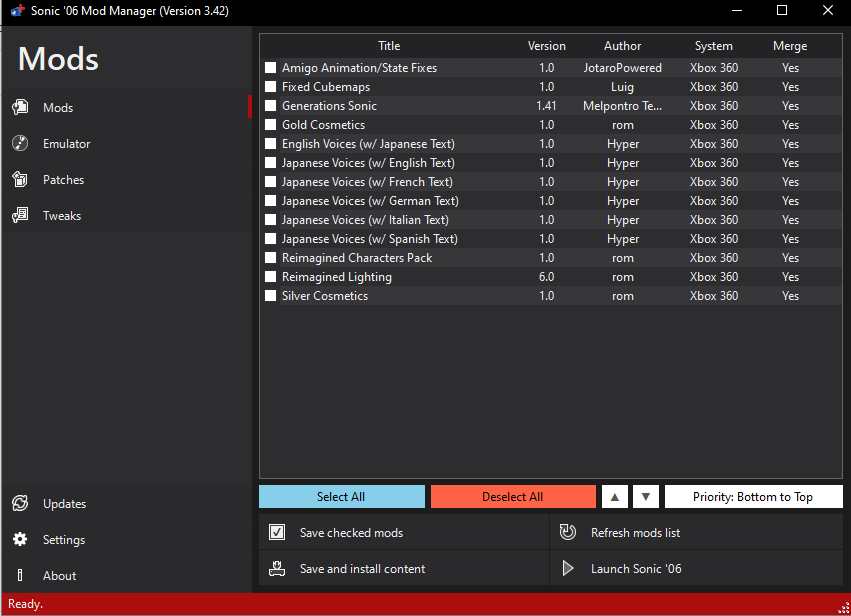Toggle Priority: Bottom to Top button
The height and width of the screenshot is (616, 851).
(753, 497)
